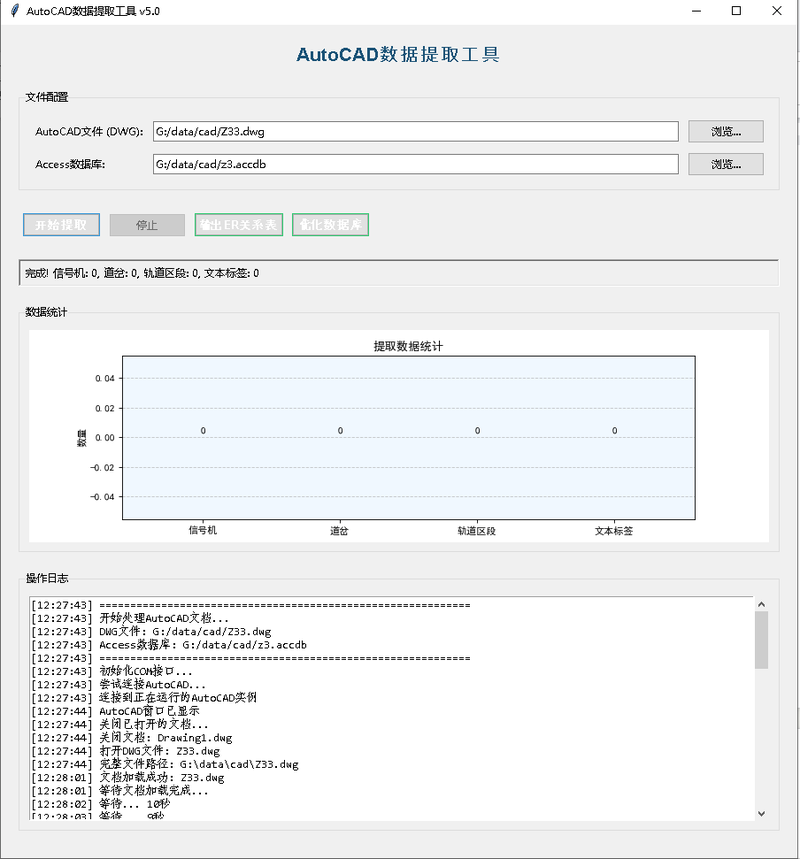This screenshot has width=800, height=859.
Task: Maximize the AutoCAD数据提取工具 window
Action: [736, 11]
